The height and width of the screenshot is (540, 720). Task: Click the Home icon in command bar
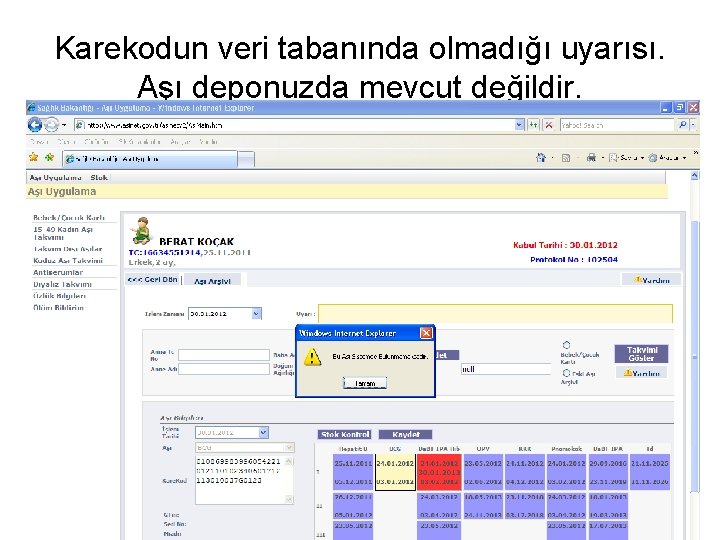coord(541,158)
